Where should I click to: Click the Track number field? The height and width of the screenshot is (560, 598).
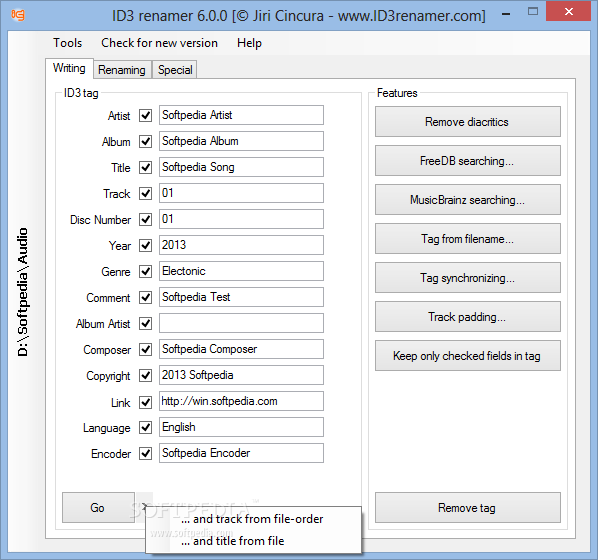point(241,193)
